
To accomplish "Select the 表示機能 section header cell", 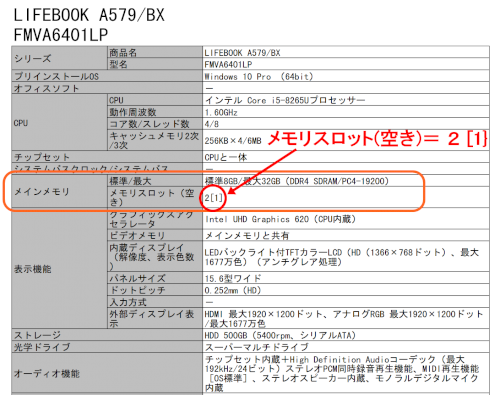I will [x=59, y=269].
